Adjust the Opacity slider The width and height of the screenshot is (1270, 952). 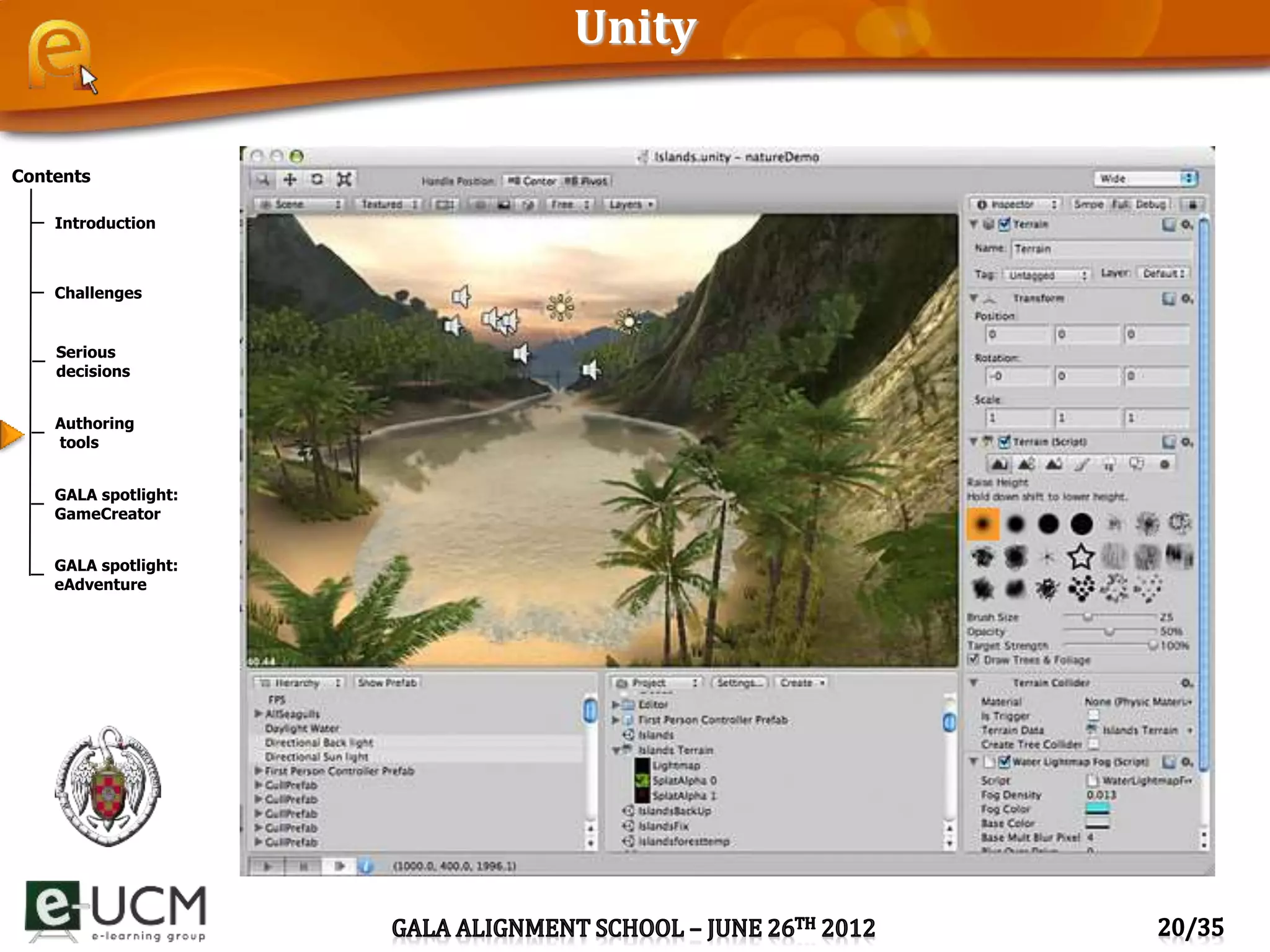pyautogui.click(x=1109, y=631)
